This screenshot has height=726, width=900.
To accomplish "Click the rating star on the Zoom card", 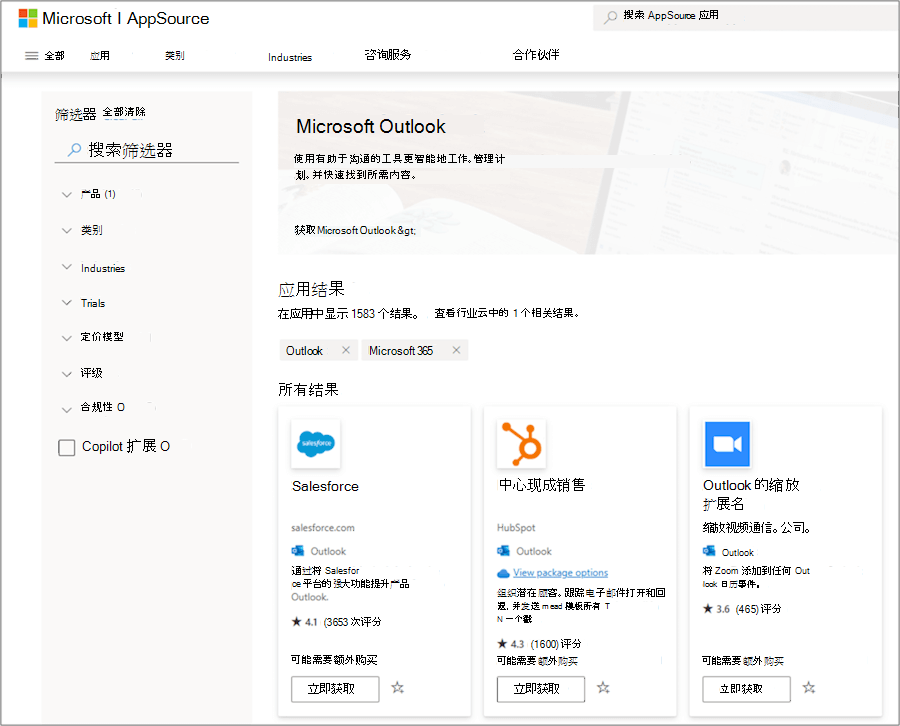I will [708, 608].
